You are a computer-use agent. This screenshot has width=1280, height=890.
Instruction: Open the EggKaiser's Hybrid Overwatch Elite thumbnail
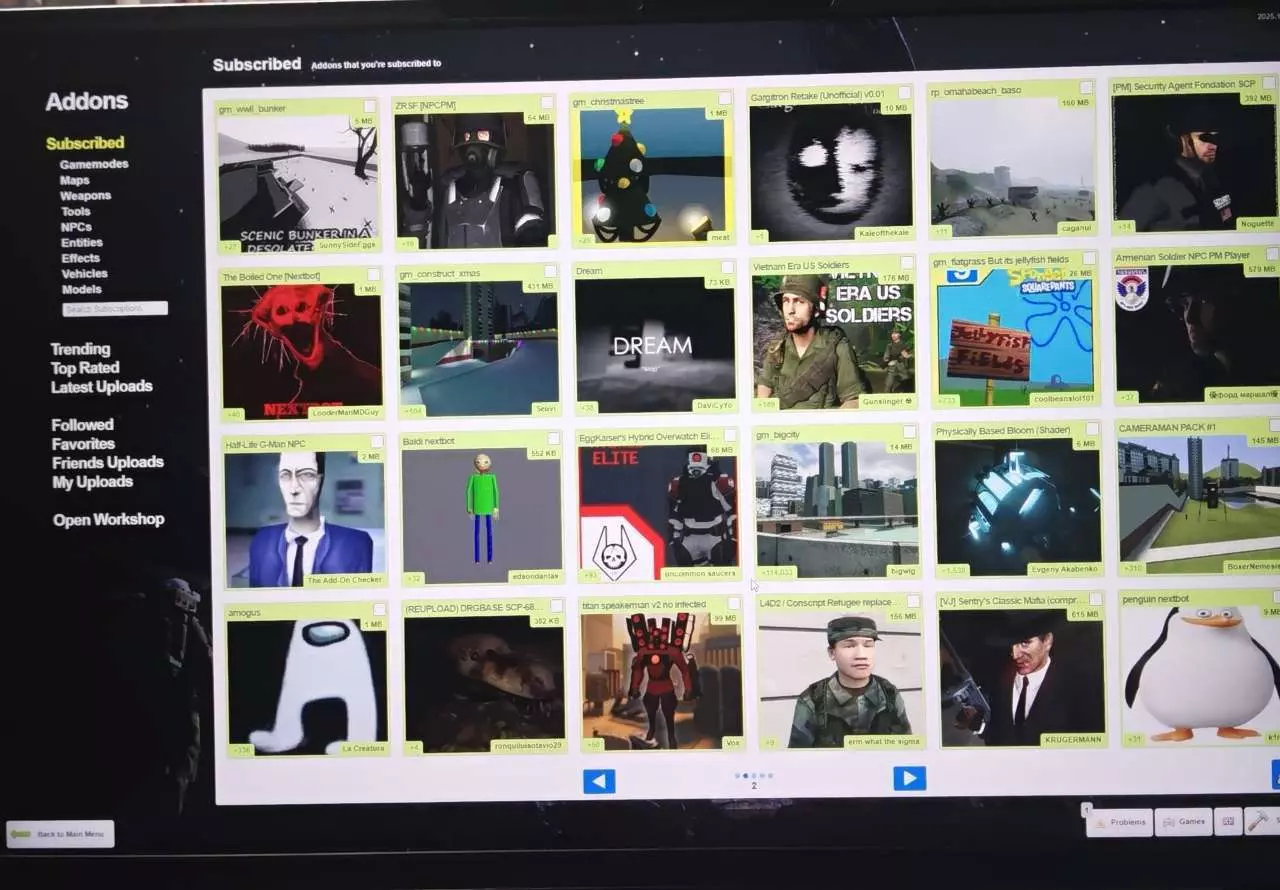coord(661,512)
